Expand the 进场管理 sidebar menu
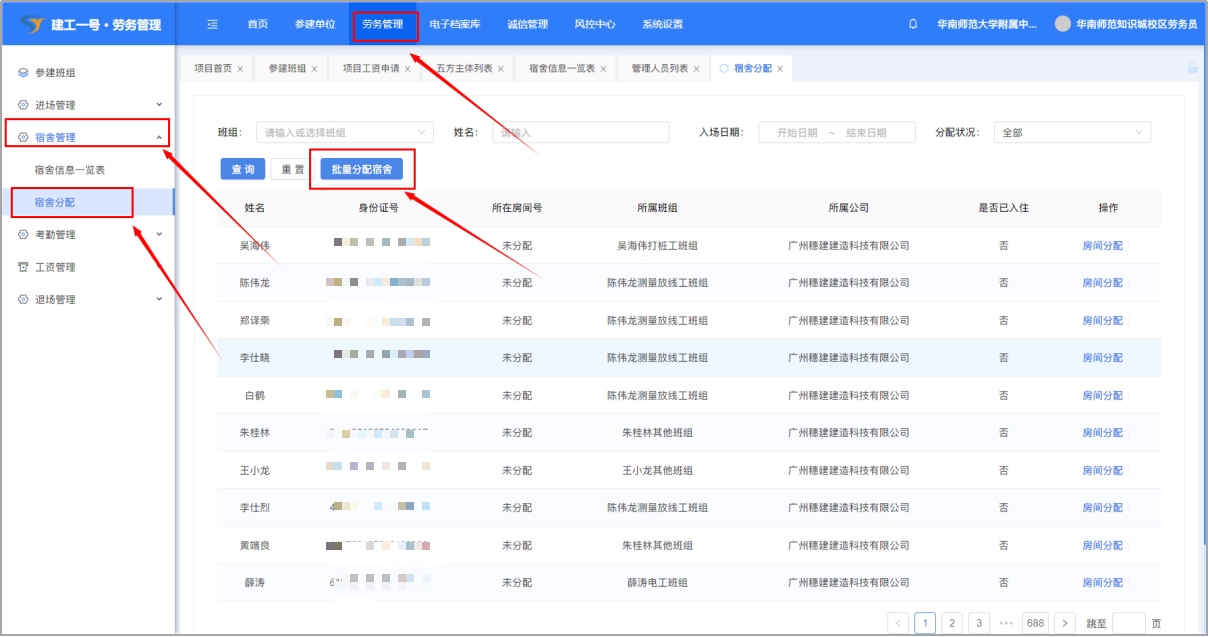The height and width of the screenshot is (637, 1208). 159,105
